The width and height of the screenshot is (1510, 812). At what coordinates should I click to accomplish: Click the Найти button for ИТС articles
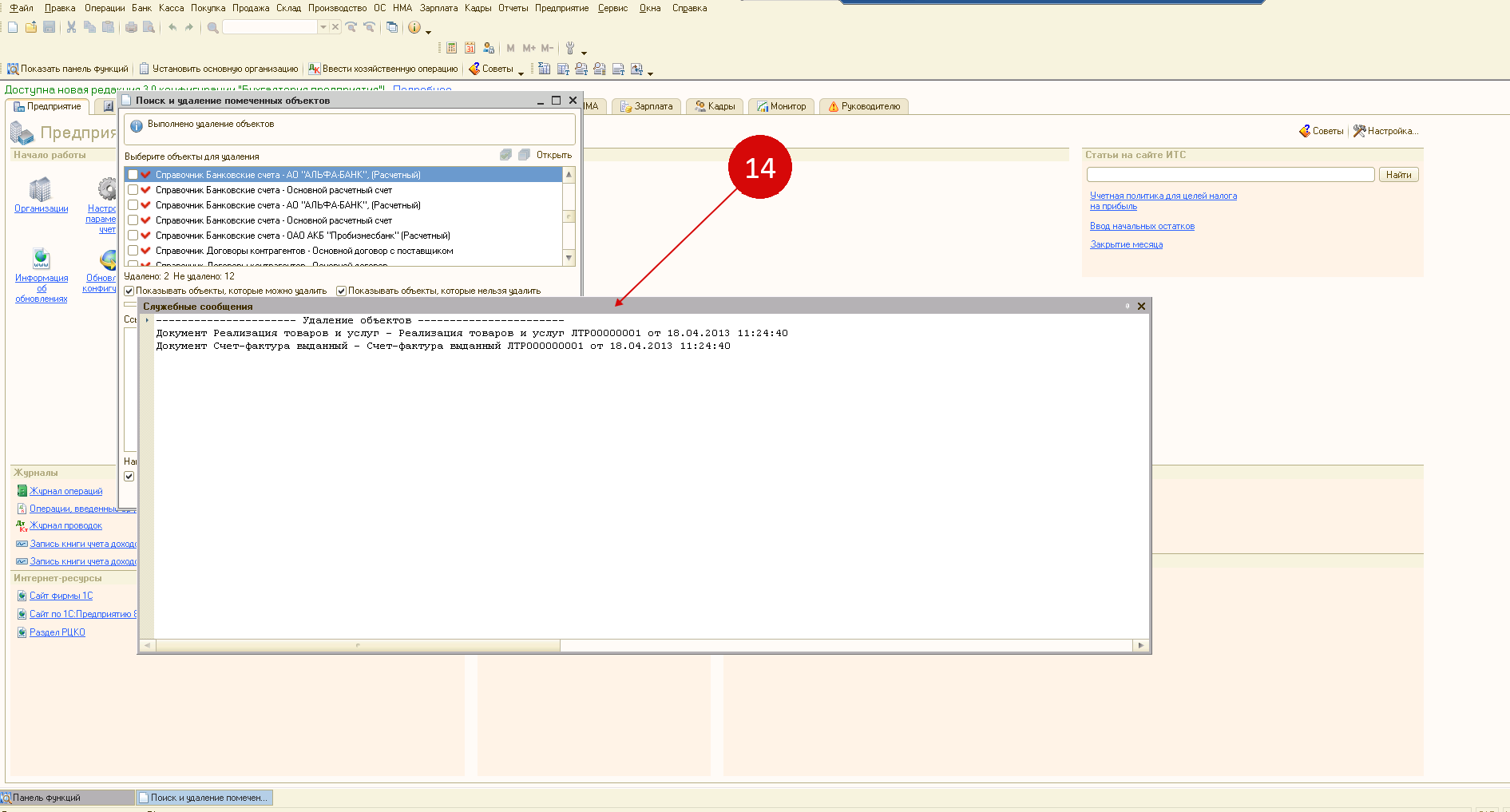(1398, 175)
